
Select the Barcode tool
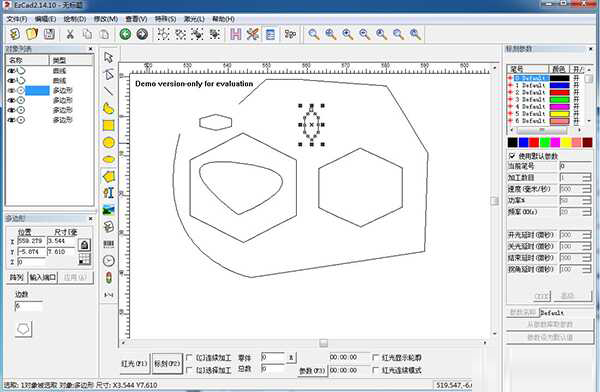[109, 244]
